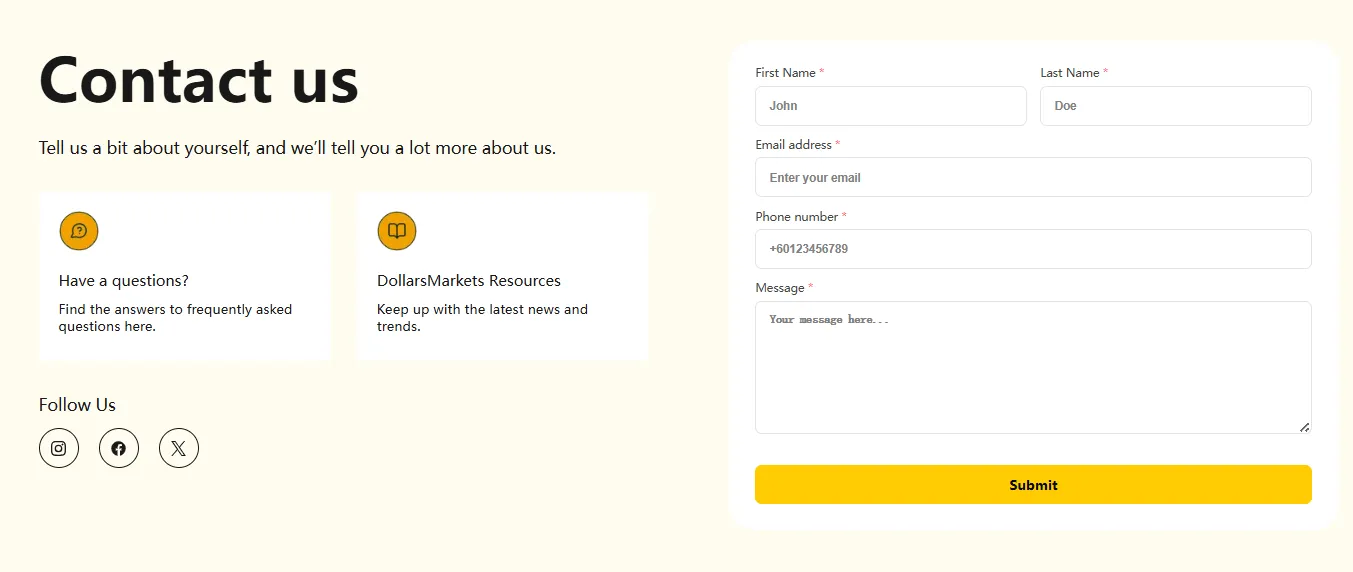This screenshot has width=1353, height=572.
Task: Click the Message box resize handle
Action: [1304, 427]
